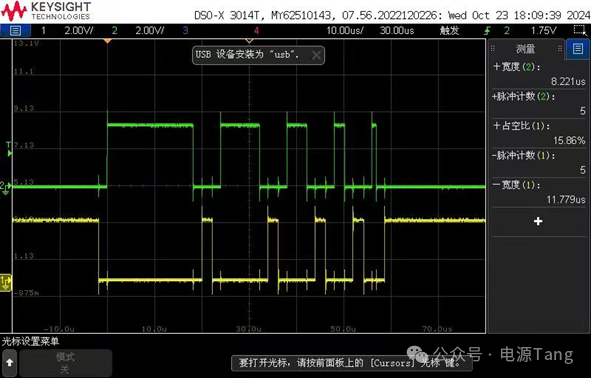591x378 pixels.
Task: Enable channel 3
Action: click(x=185, y=31)
